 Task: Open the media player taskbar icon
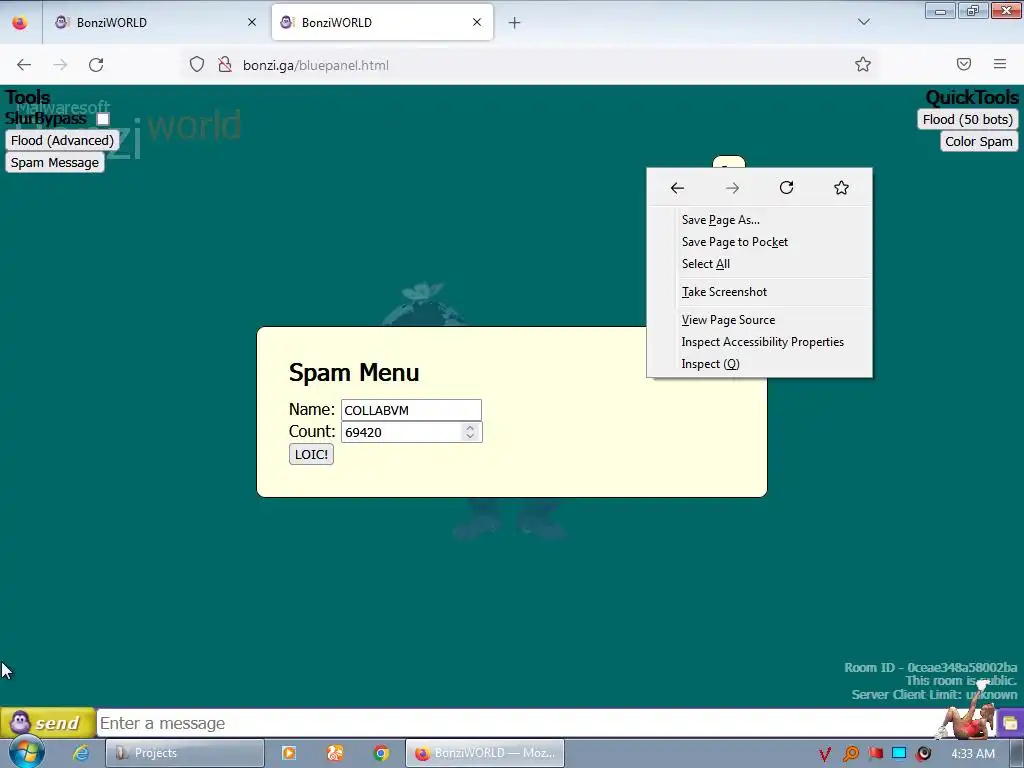289,753
